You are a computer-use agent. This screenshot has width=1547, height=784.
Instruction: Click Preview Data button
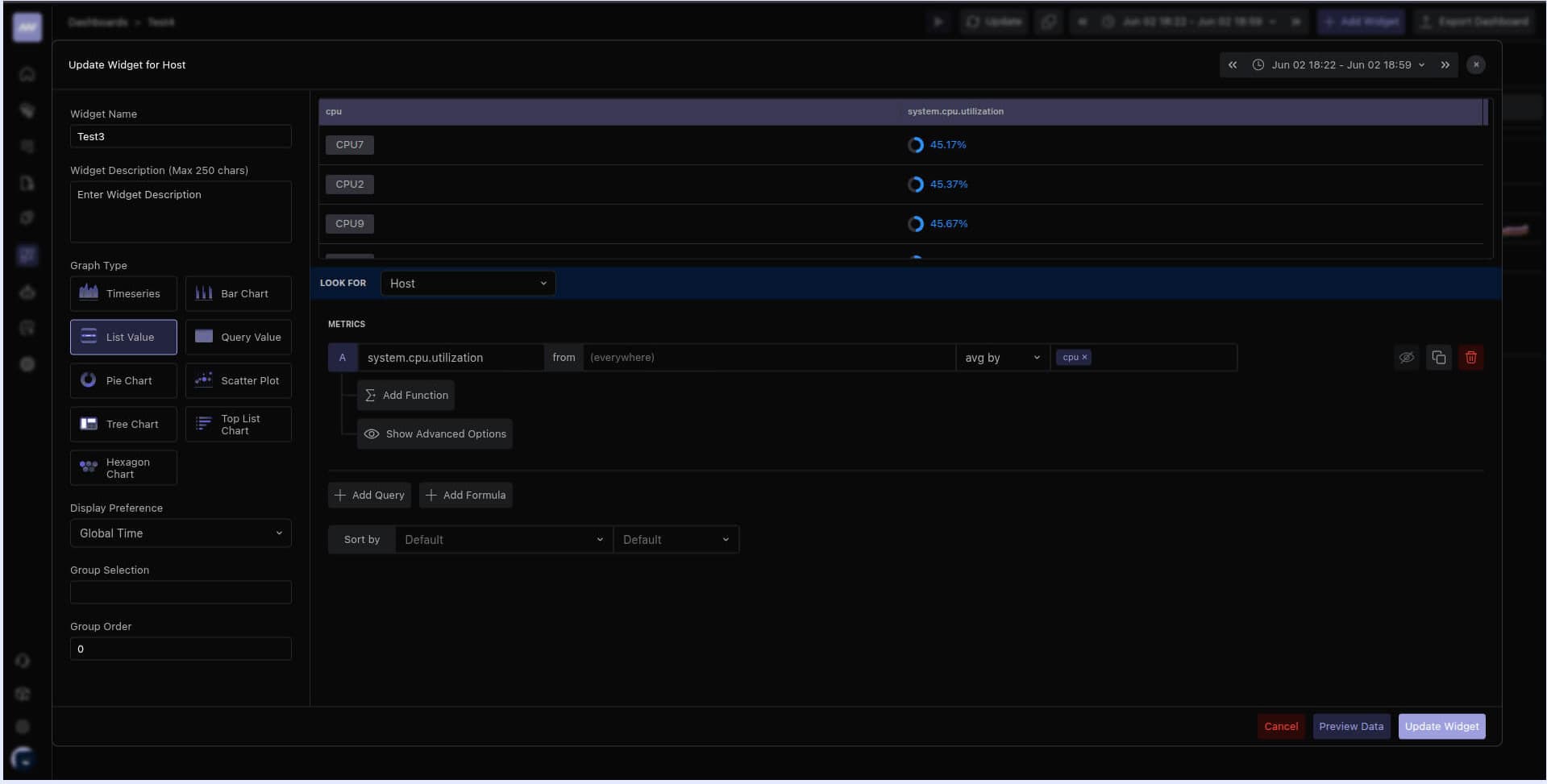tap(1351, 726)
